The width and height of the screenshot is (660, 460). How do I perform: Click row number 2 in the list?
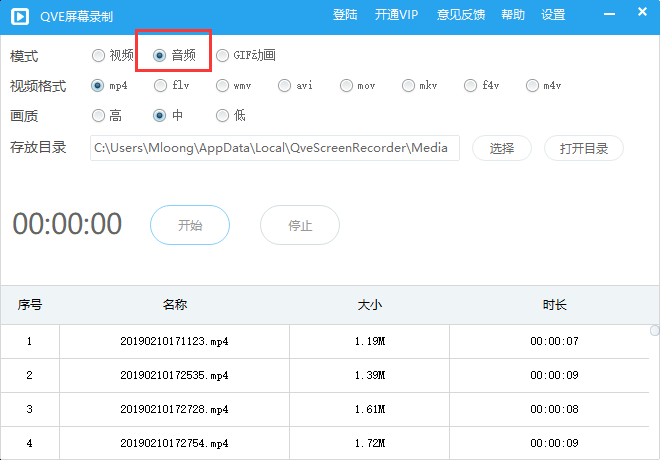tap(29, 375)
